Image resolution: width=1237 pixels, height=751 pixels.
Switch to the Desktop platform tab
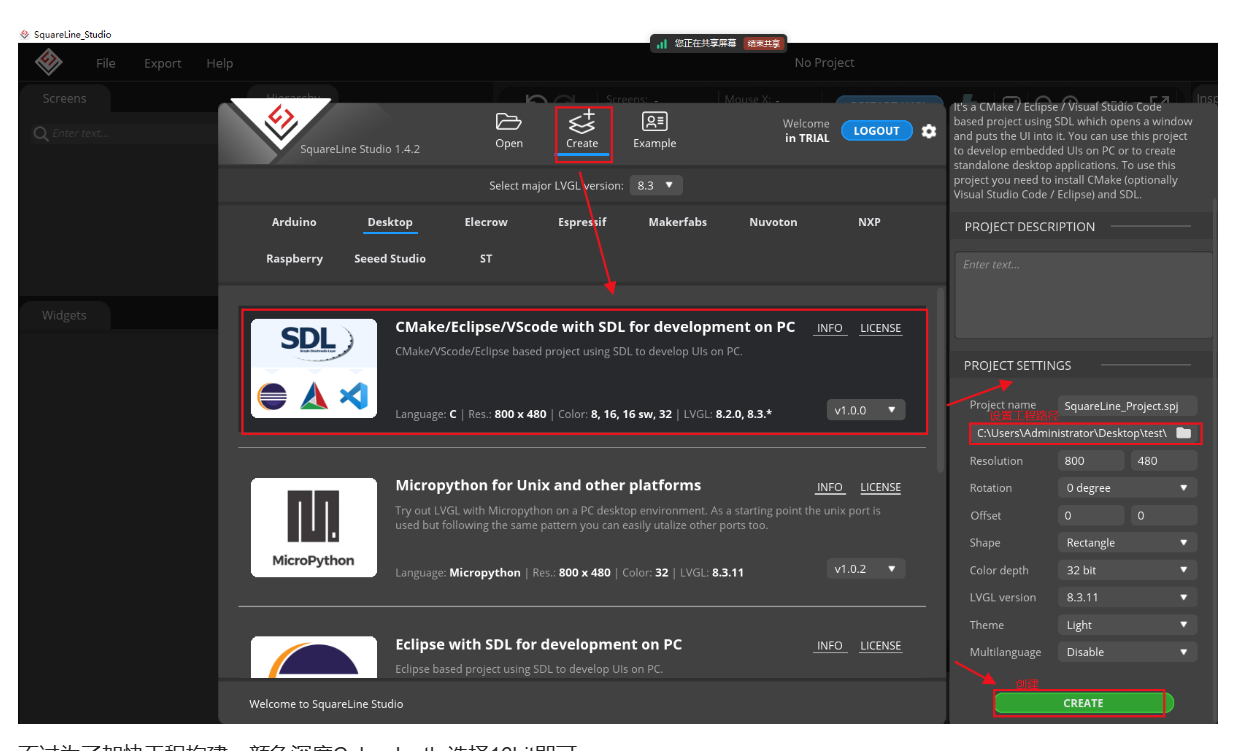[x=390, y=222]
